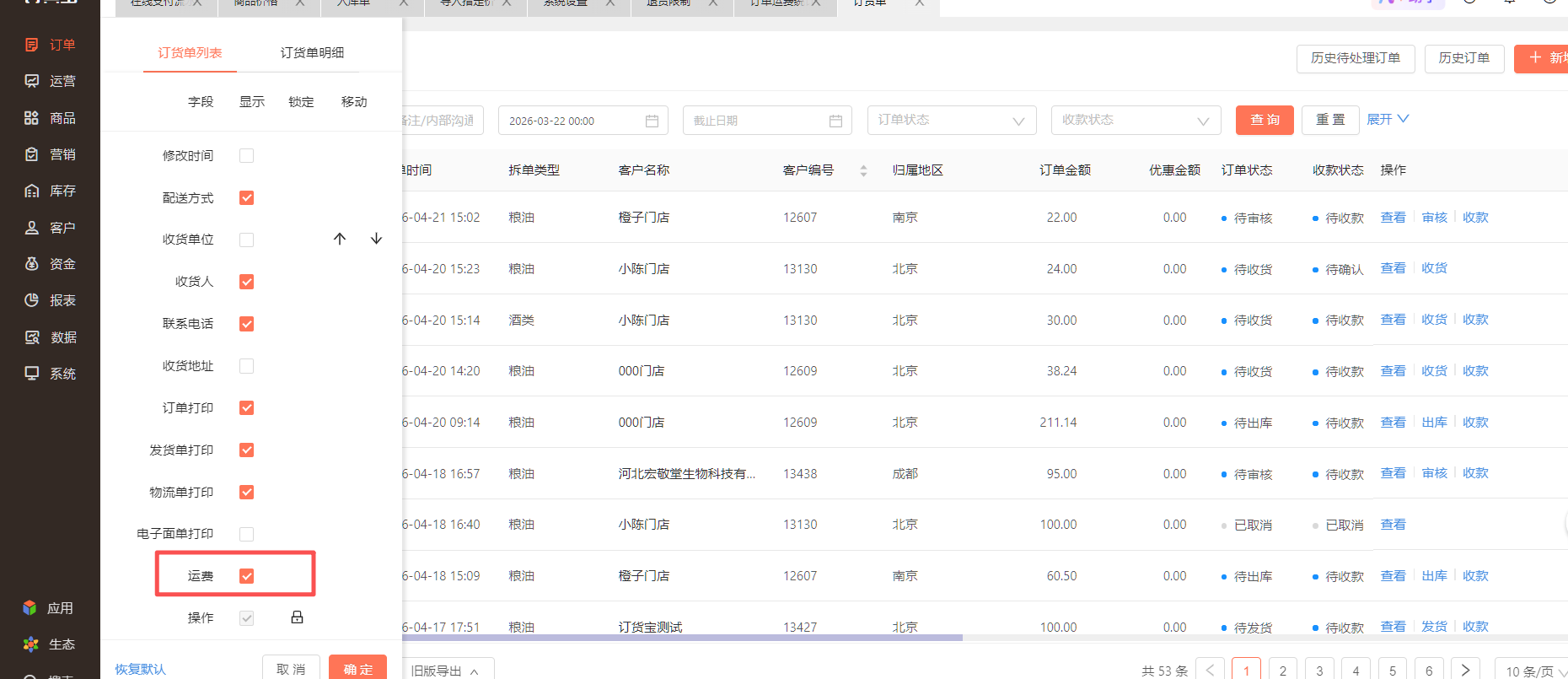Open 历史待处理订单
The width and height of the screenshot is (1568, 679).
(x=1356, y=58)
